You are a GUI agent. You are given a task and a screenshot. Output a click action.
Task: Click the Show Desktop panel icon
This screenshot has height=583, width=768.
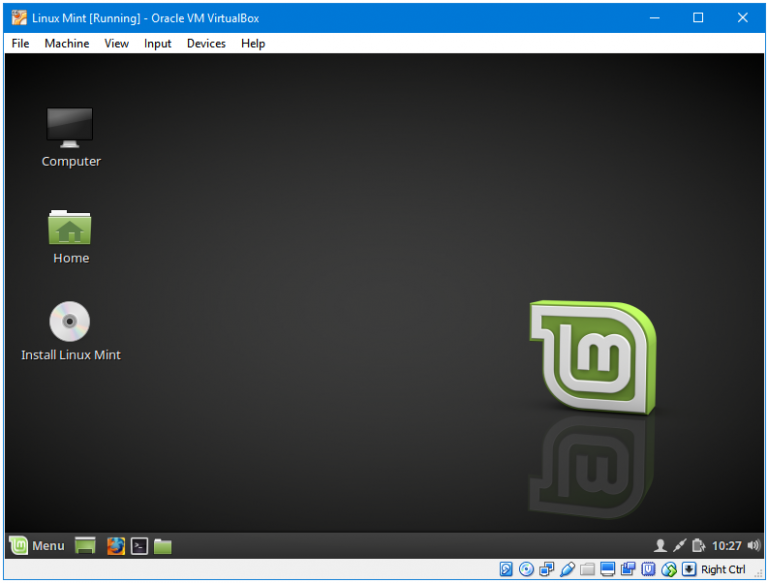click(85, 546)
